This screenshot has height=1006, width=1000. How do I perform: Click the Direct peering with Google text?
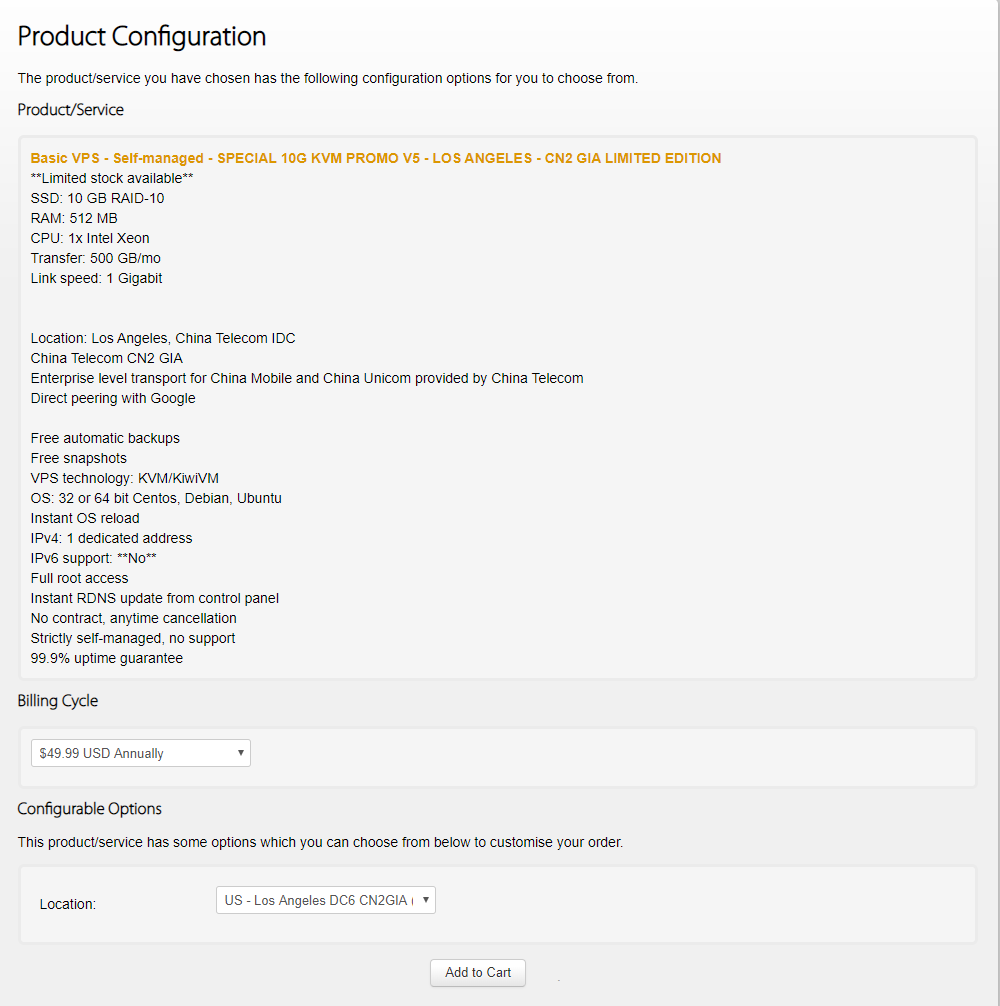click(x=113, y=398)
